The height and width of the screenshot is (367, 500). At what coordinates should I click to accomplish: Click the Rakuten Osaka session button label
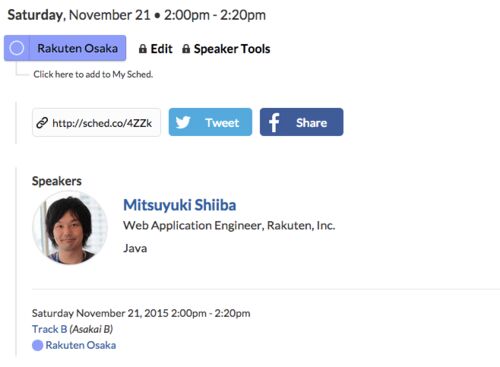tap(77, 48)
